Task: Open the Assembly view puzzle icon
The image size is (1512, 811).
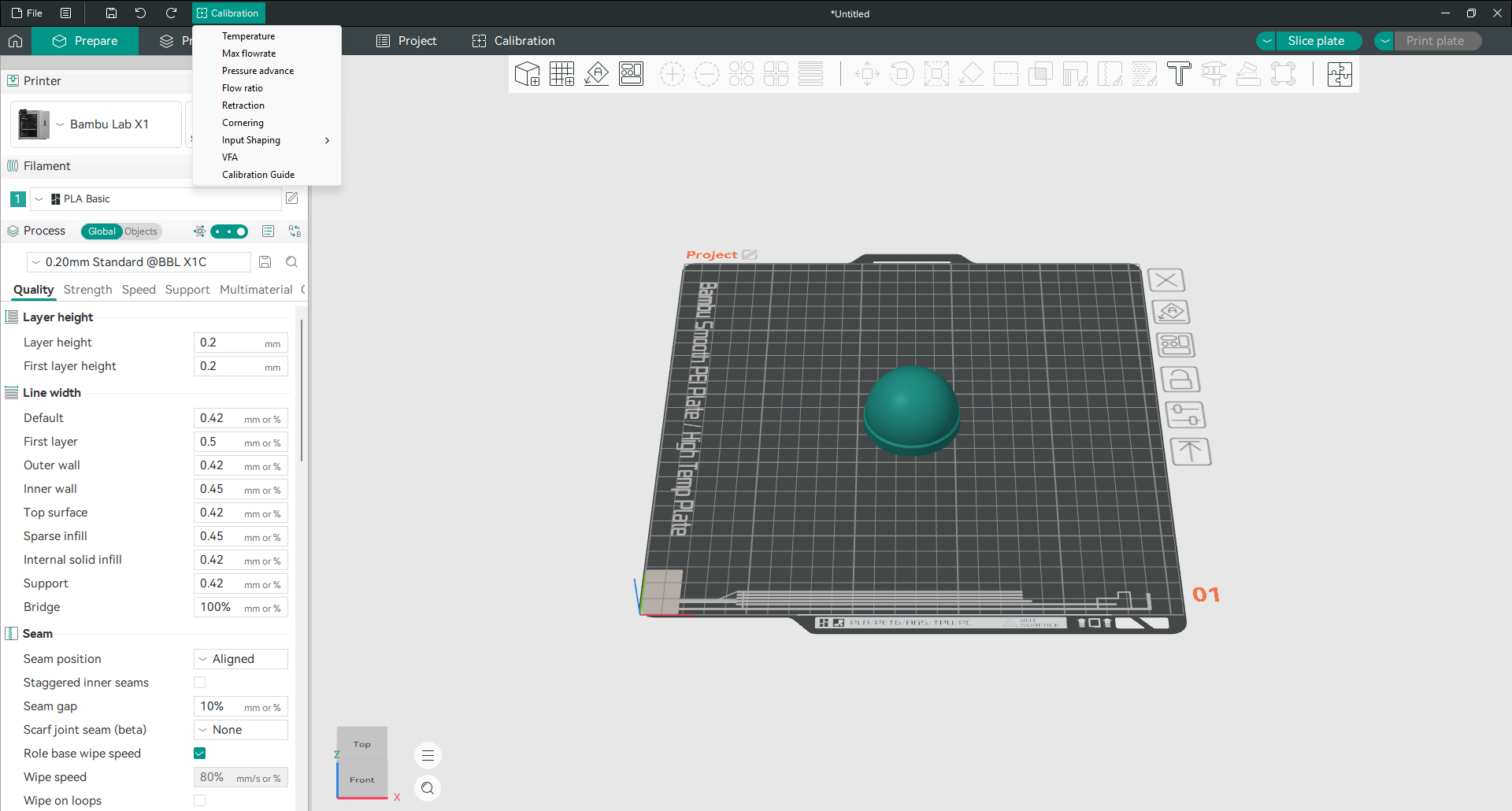Action: coord(1340,74)
